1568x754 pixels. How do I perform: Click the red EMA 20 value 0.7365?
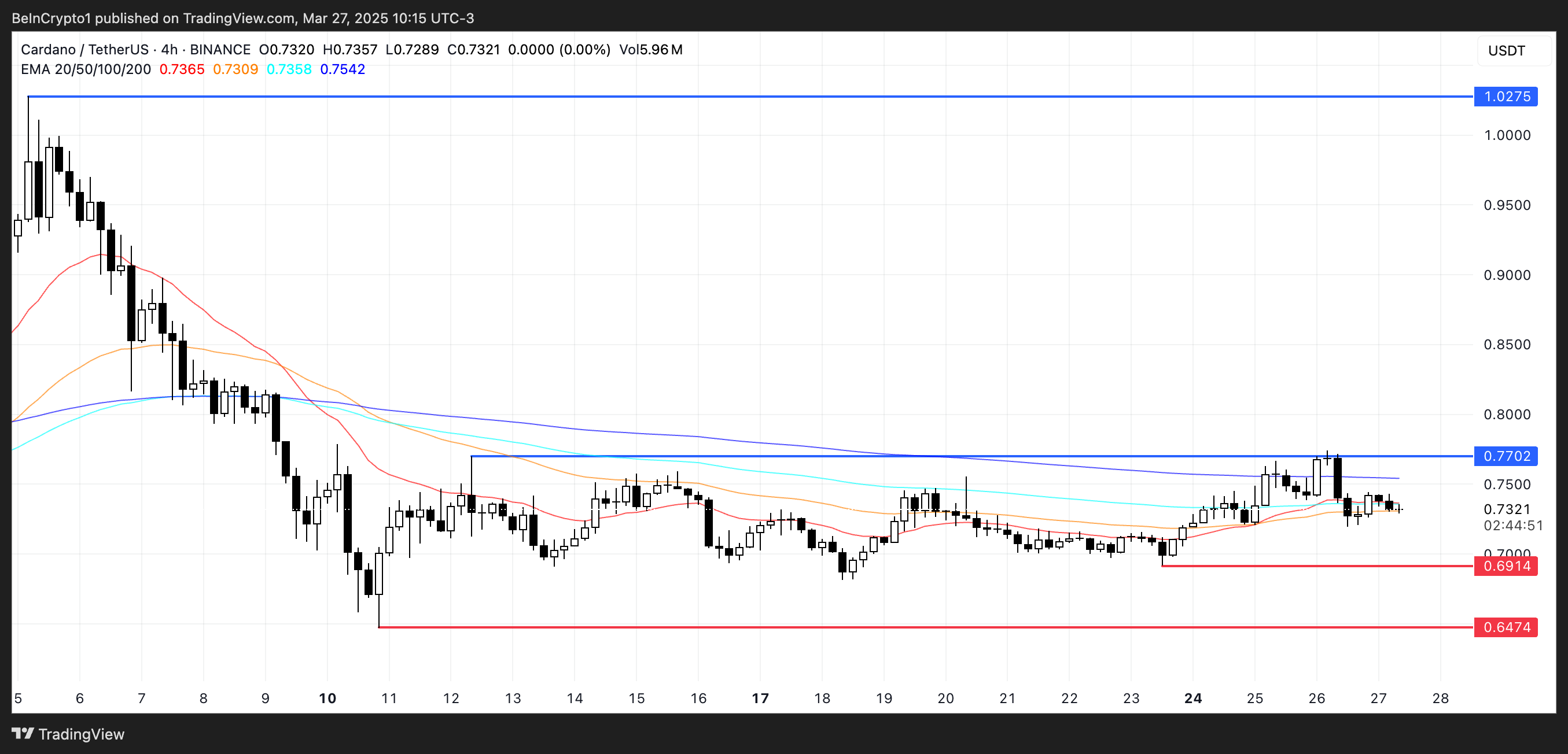[x=182, y=69]
